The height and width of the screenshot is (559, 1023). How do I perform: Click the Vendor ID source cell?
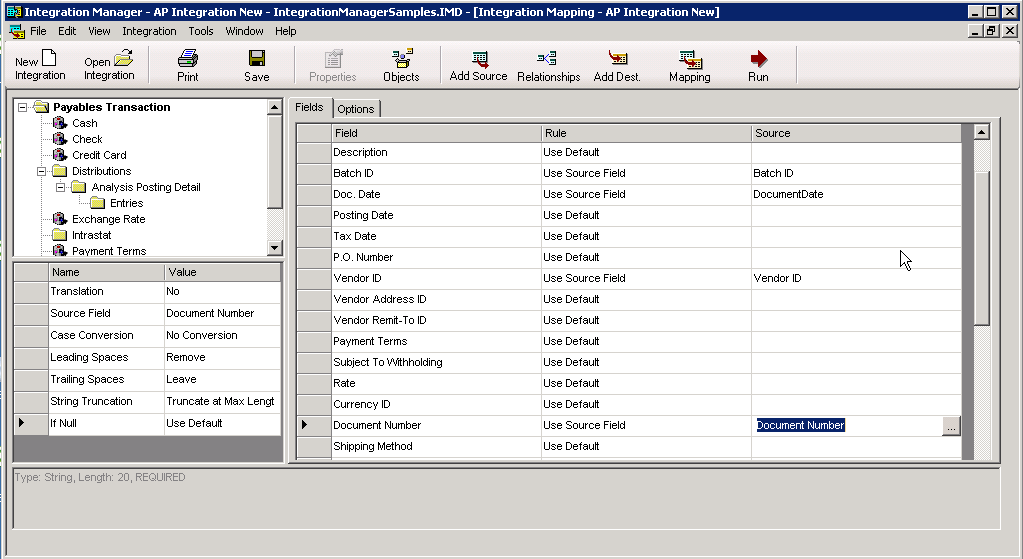(856, 278)
